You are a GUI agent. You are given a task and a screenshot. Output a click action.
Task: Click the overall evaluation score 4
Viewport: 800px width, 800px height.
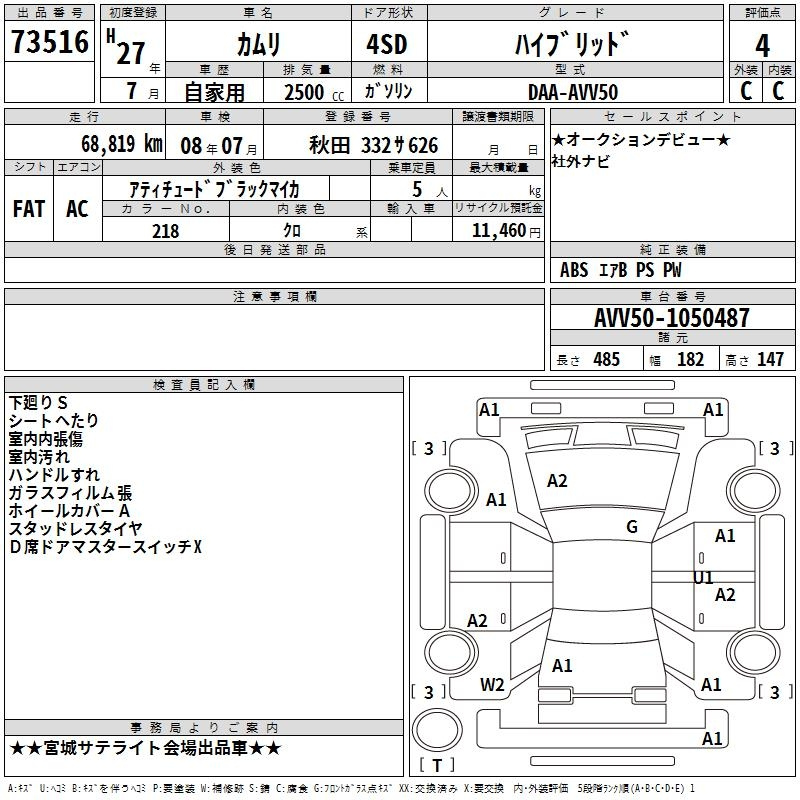762,44
